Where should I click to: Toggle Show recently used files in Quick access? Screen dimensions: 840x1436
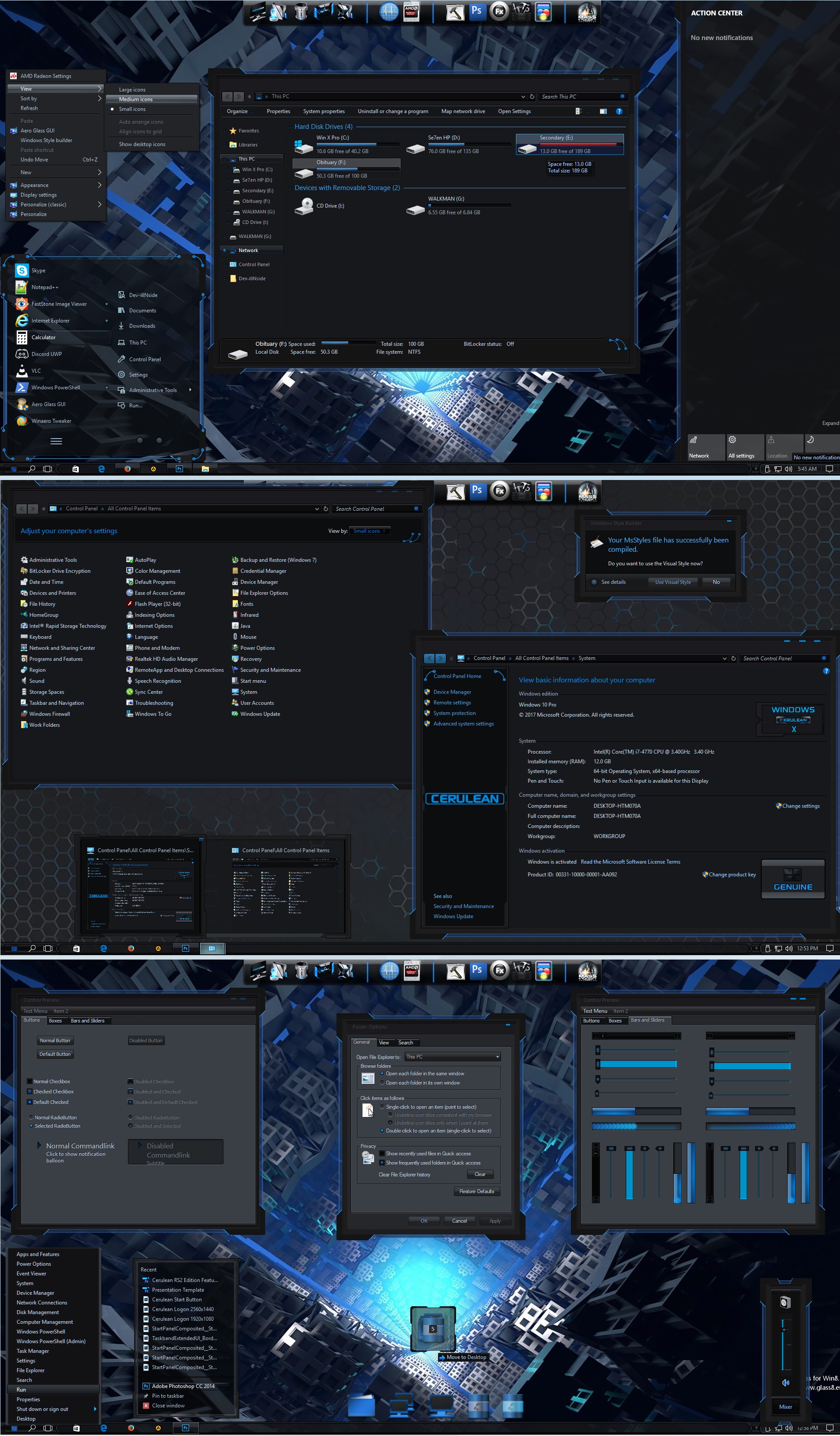click(382, 1154)
